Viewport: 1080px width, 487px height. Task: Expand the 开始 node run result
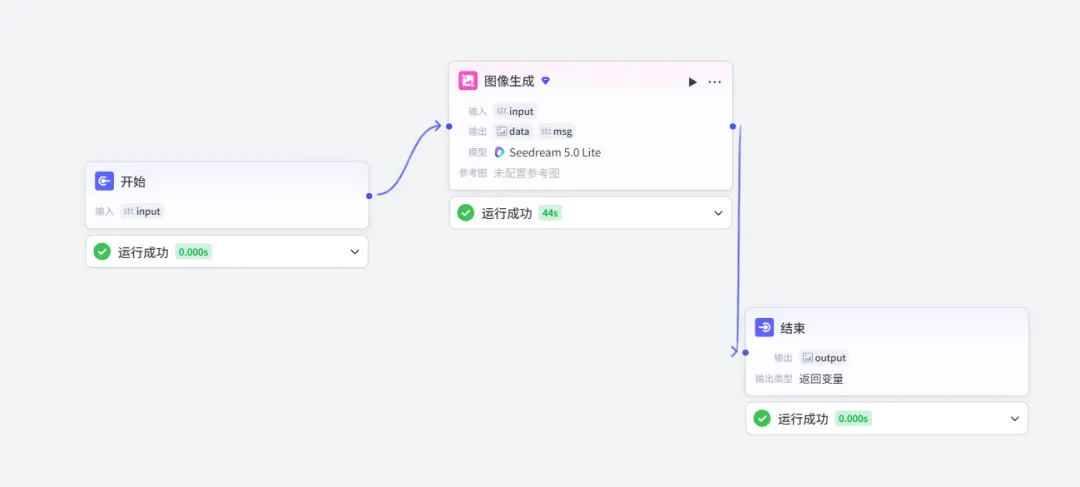(355, 251)
